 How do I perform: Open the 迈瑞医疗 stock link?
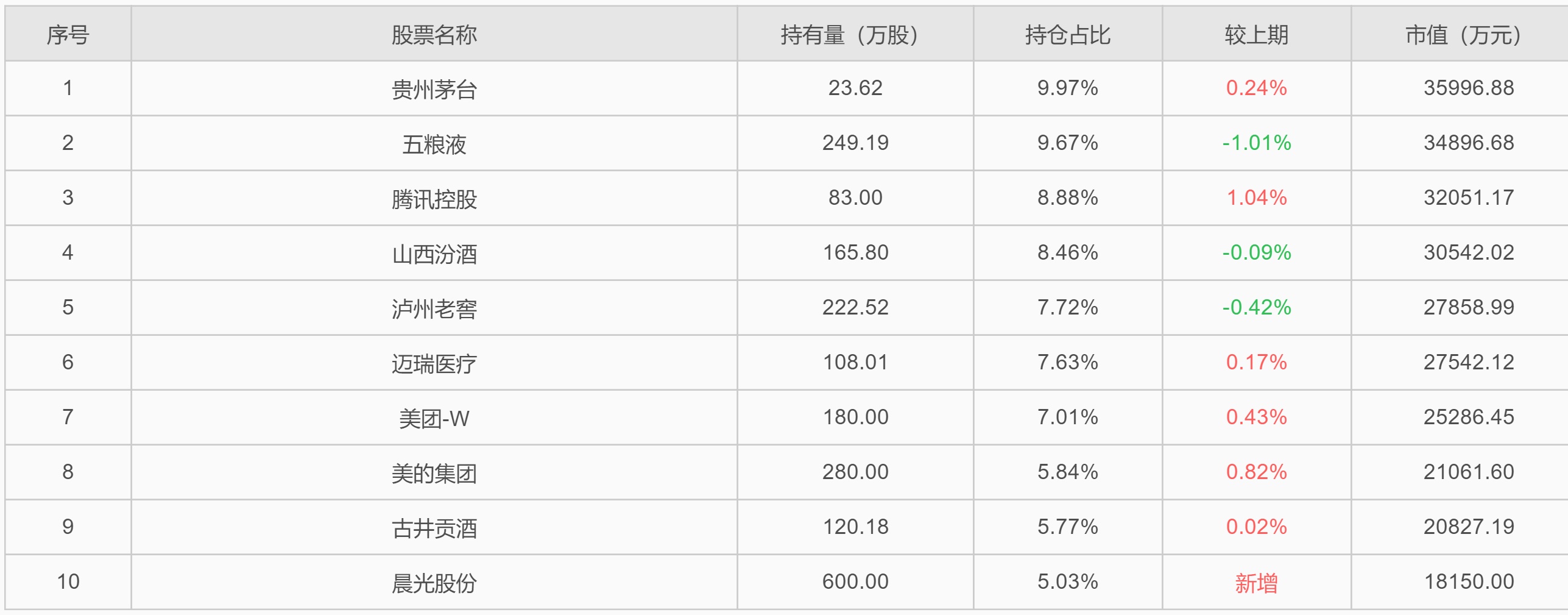pos(434,363)
